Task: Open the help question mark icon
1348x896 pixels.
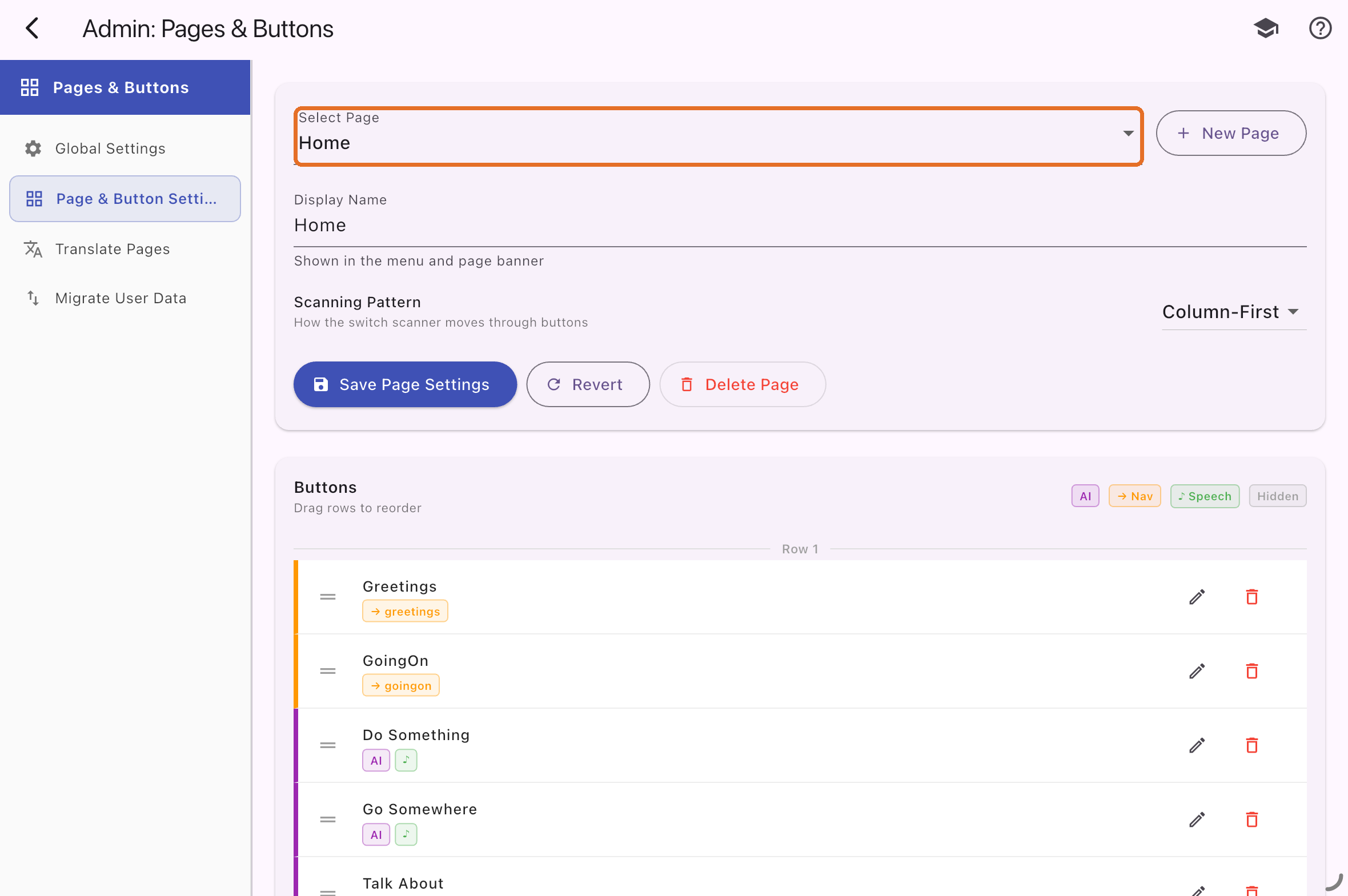Action: 1320,29
